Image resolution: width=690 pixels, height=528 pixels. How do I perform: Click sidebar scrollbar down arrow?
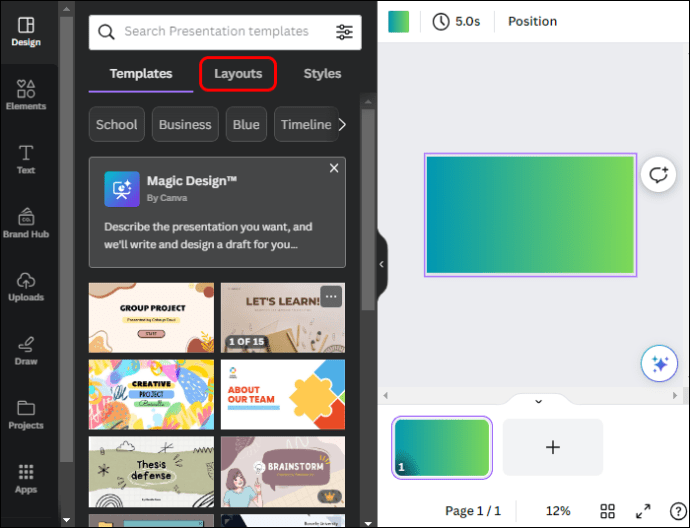(66, 520)
